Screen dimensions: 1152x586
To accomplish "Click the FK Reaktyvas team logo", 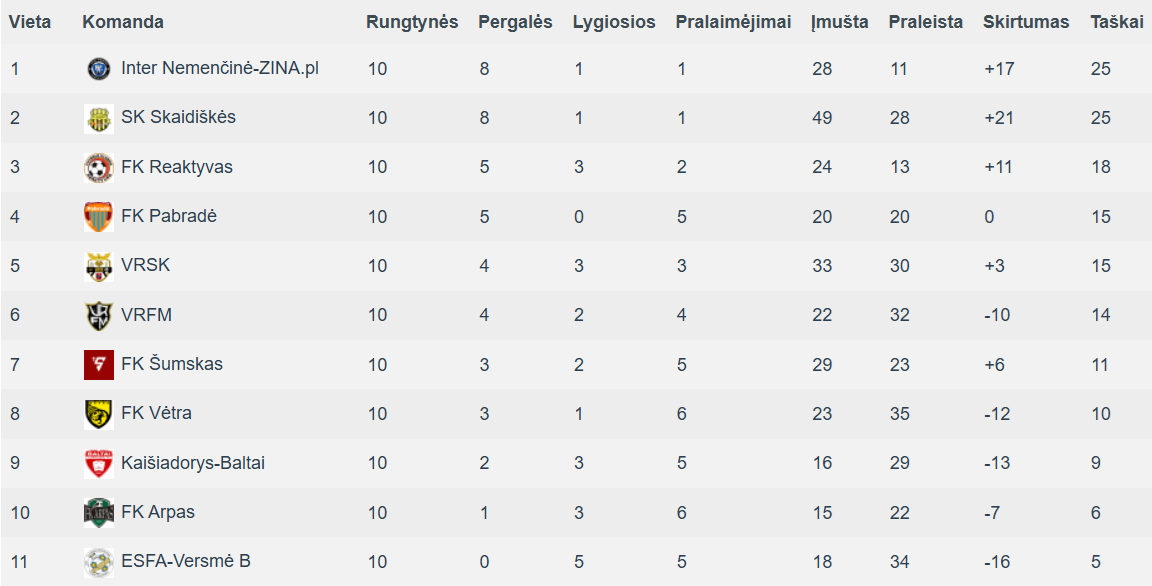I will tap(98, 167).
